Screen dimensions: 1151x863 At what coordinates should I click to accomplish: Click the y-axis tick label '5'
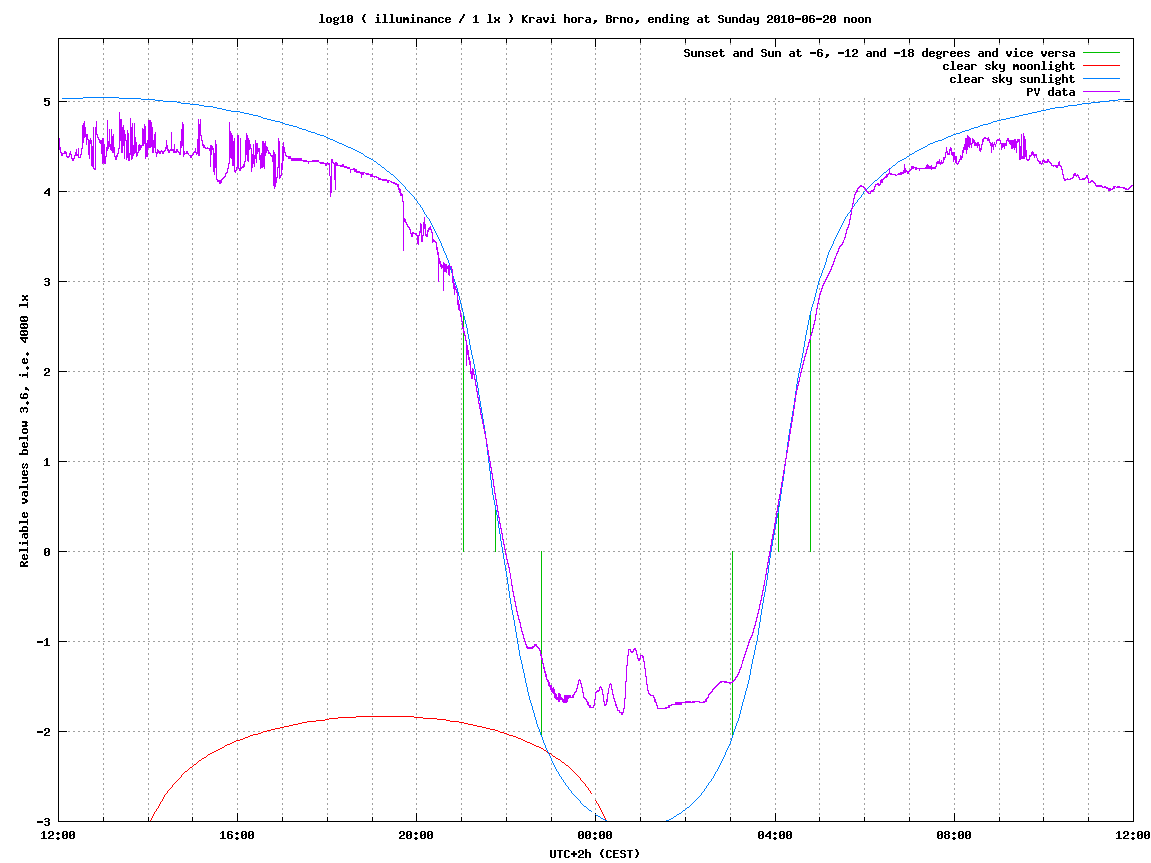(47, 102)
